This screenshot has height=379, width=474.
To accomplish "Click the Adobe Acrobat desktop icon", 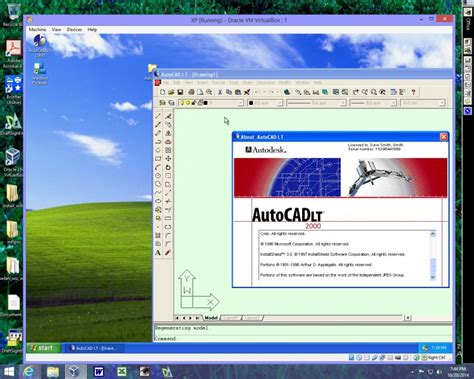I will (x=13, y=53).
